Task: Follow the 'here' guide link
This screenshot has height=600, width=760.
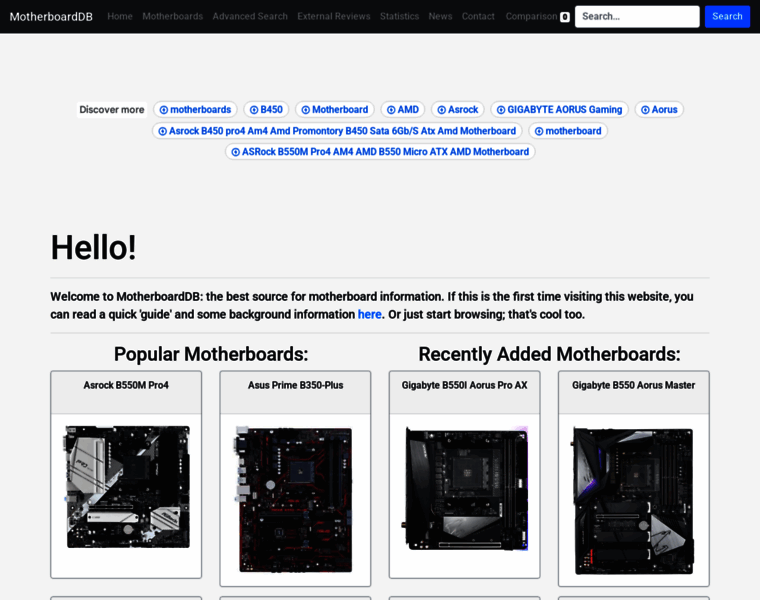Action: pos(369,314)
